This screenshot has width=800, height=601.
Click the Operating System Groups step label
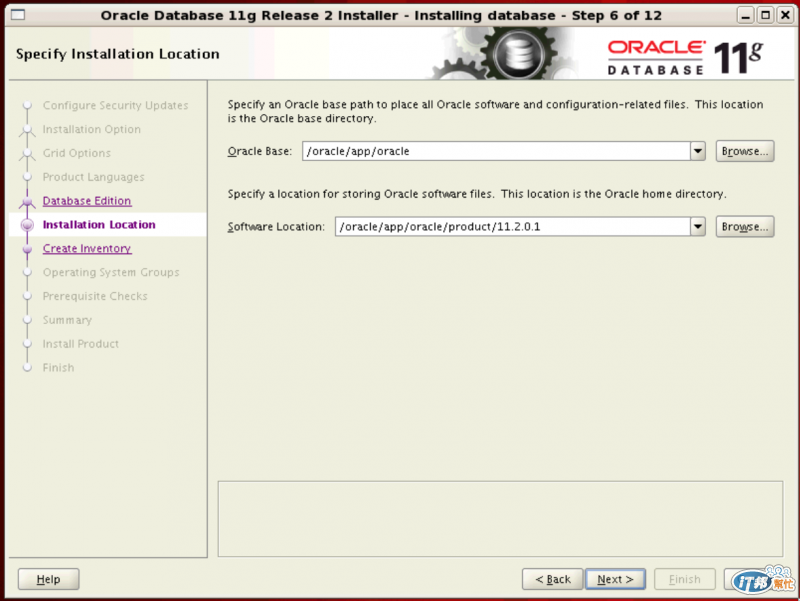click(111, 272)
